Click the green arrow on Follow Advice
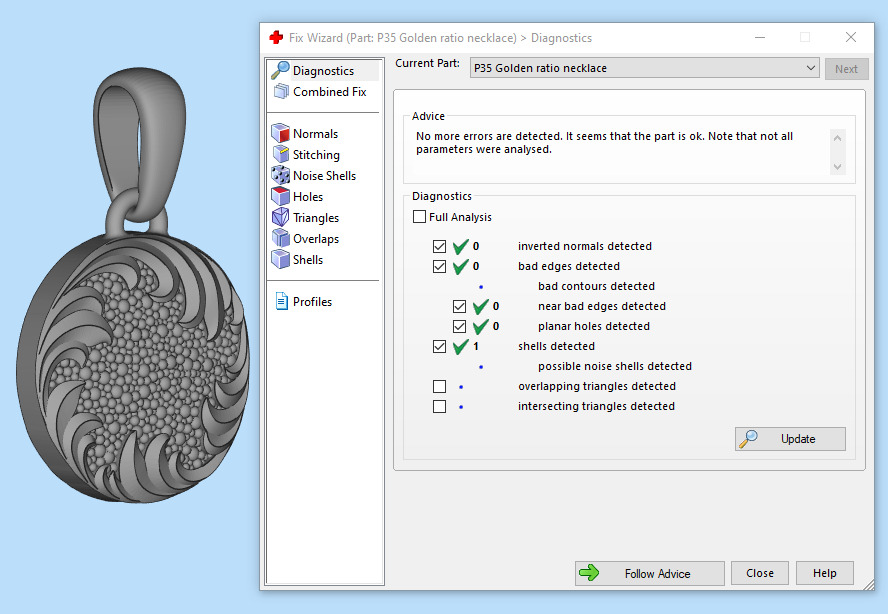This screenshot has height=614, width=888. [x=589, y=573]
